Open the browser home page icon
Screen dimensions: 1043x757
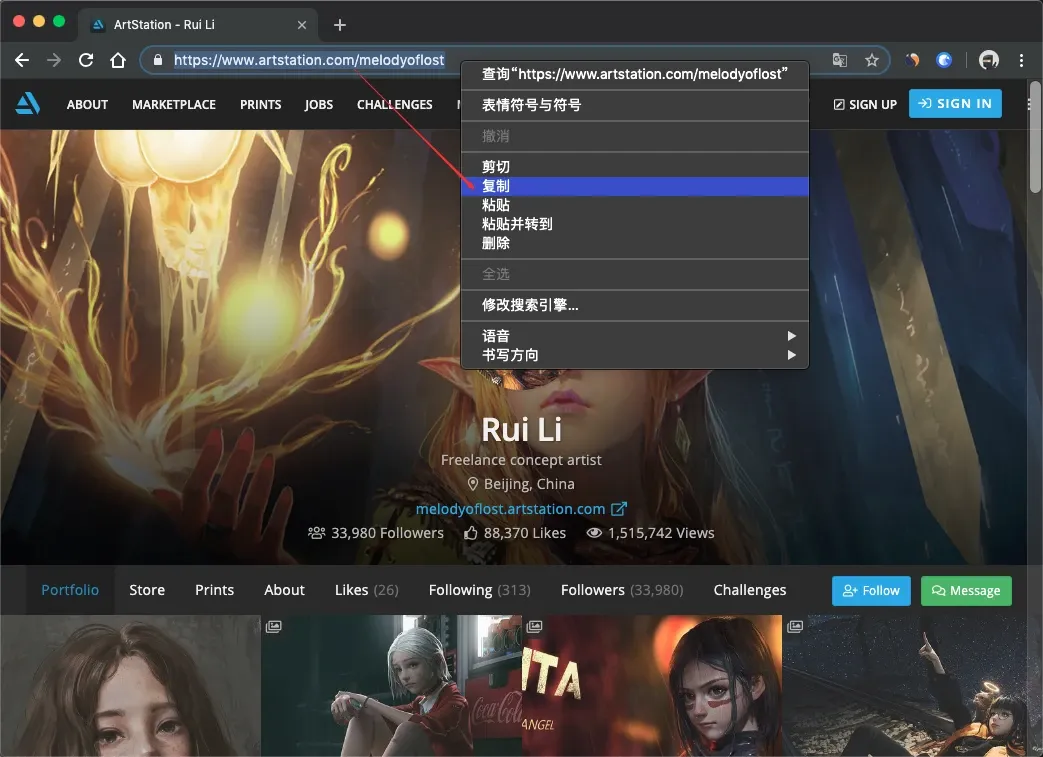(x=118, y=61)
